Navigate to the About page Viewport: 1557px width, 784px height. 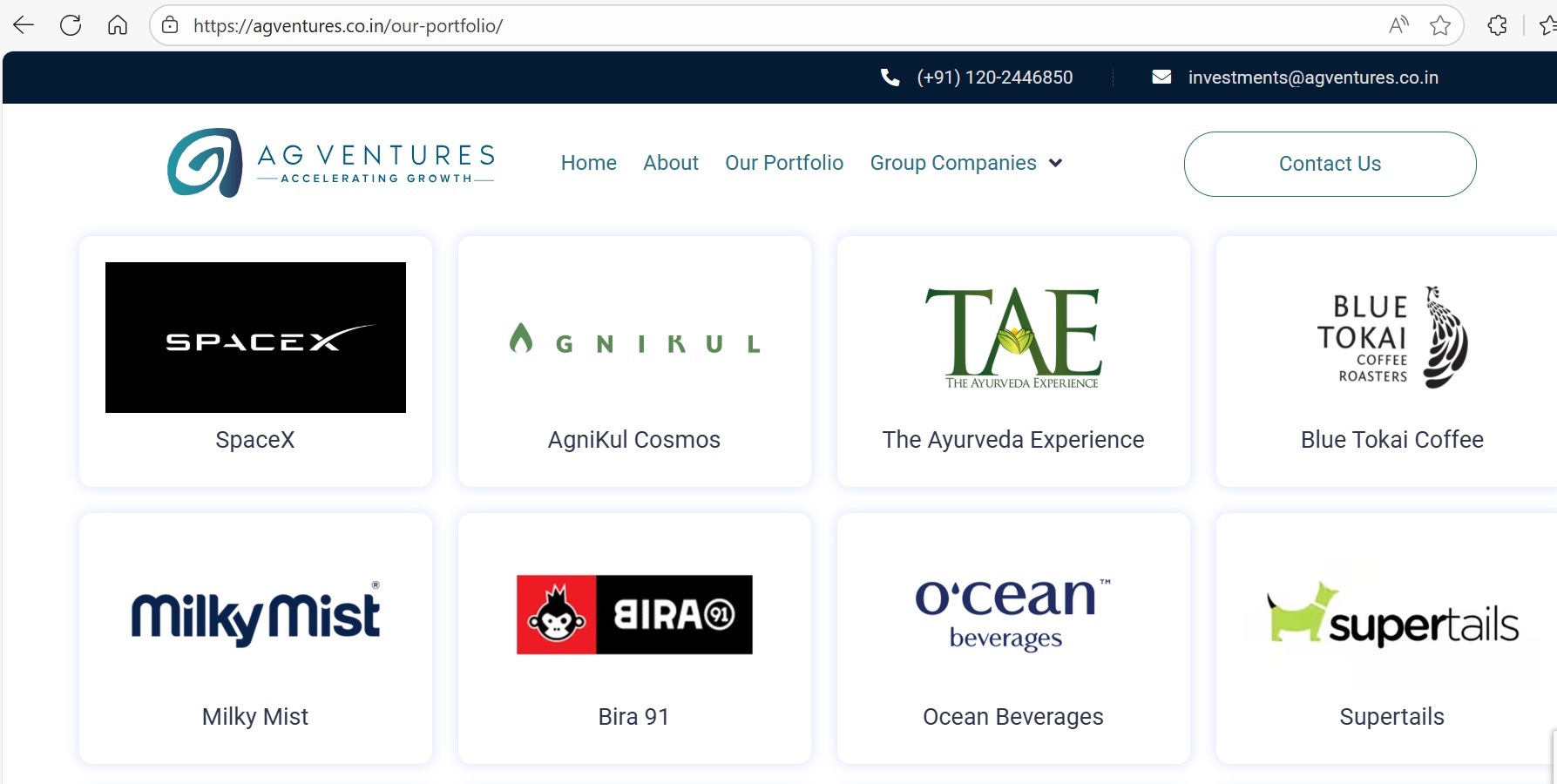pyautogui.click(x=670, y=163)
